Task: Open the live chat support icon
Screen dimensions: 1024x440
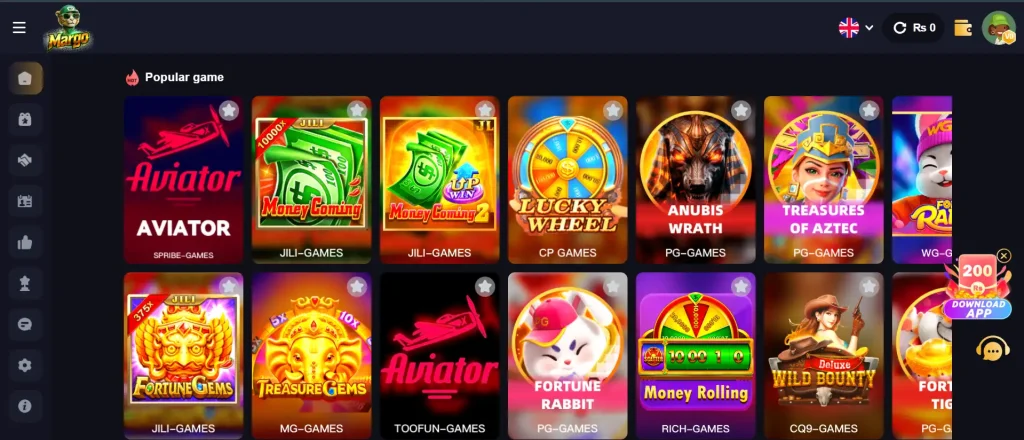Action: pos(993,351)
